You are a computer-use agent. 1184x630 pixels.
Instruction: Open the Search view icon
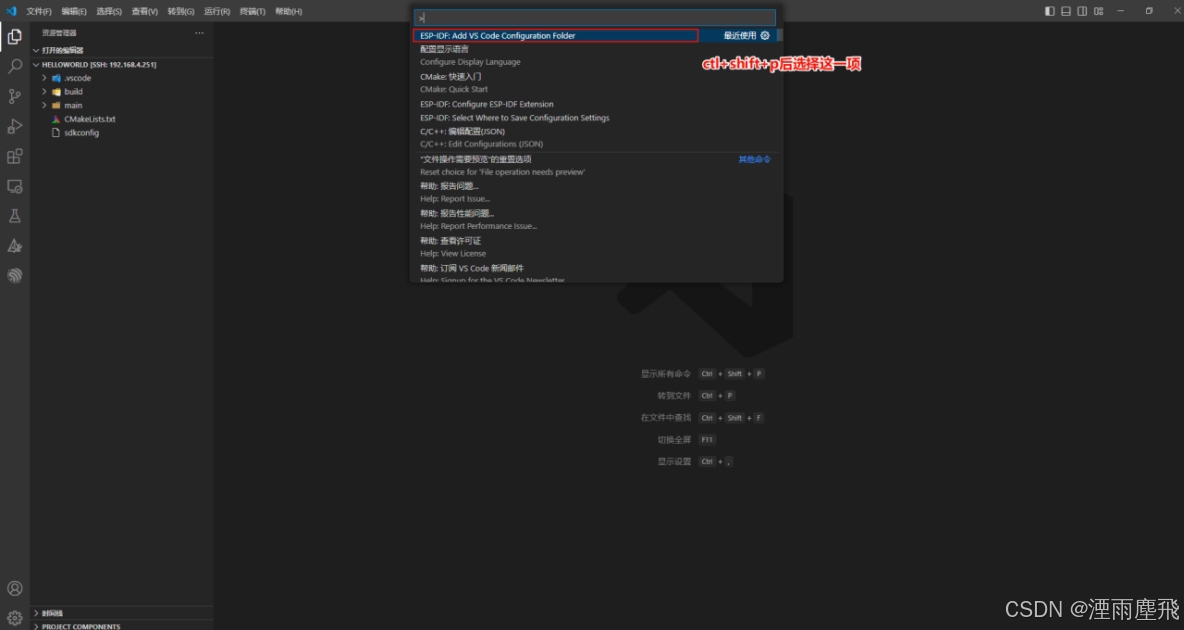click(x=14, y=66)
